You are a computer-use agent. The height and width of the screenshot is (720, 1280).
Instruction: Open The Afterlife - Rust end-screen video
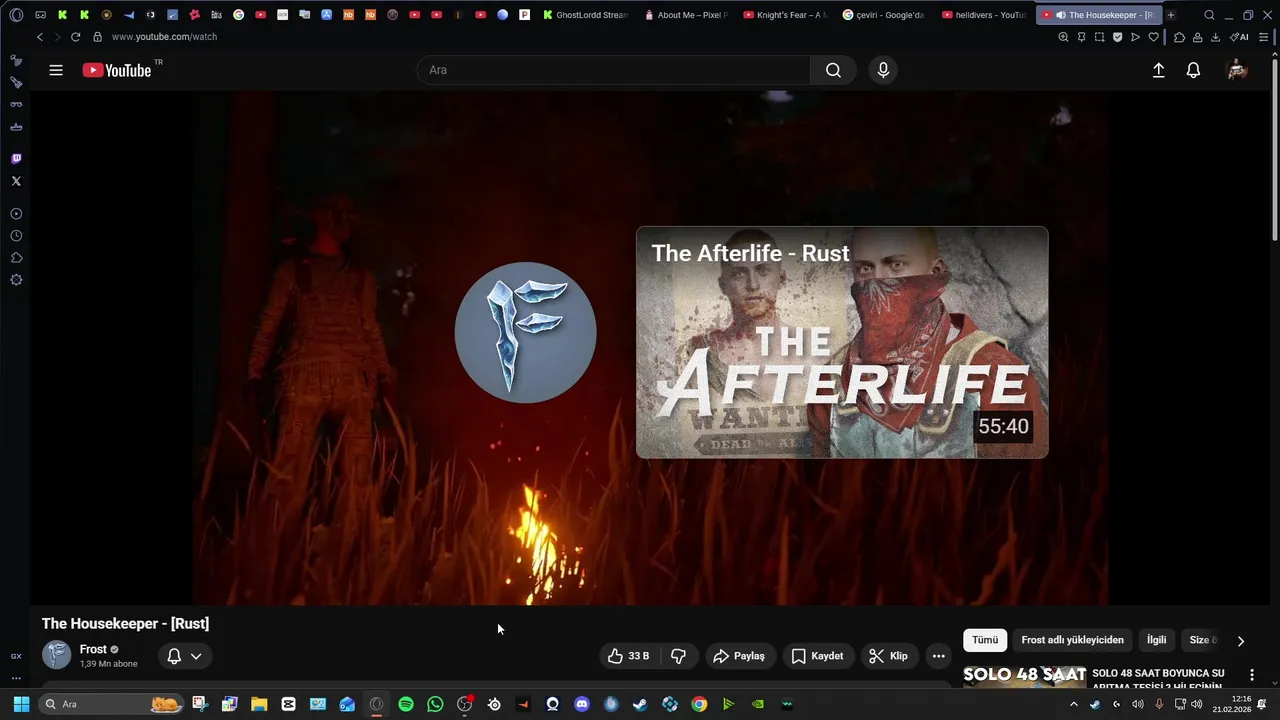pos(842,342)
